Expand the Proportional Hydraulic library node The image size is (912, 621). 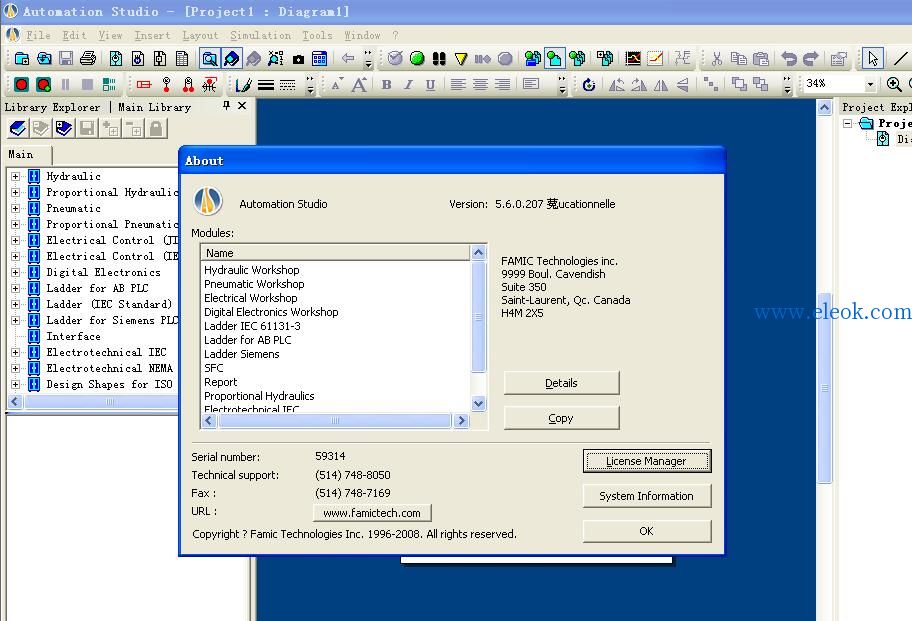15,192
